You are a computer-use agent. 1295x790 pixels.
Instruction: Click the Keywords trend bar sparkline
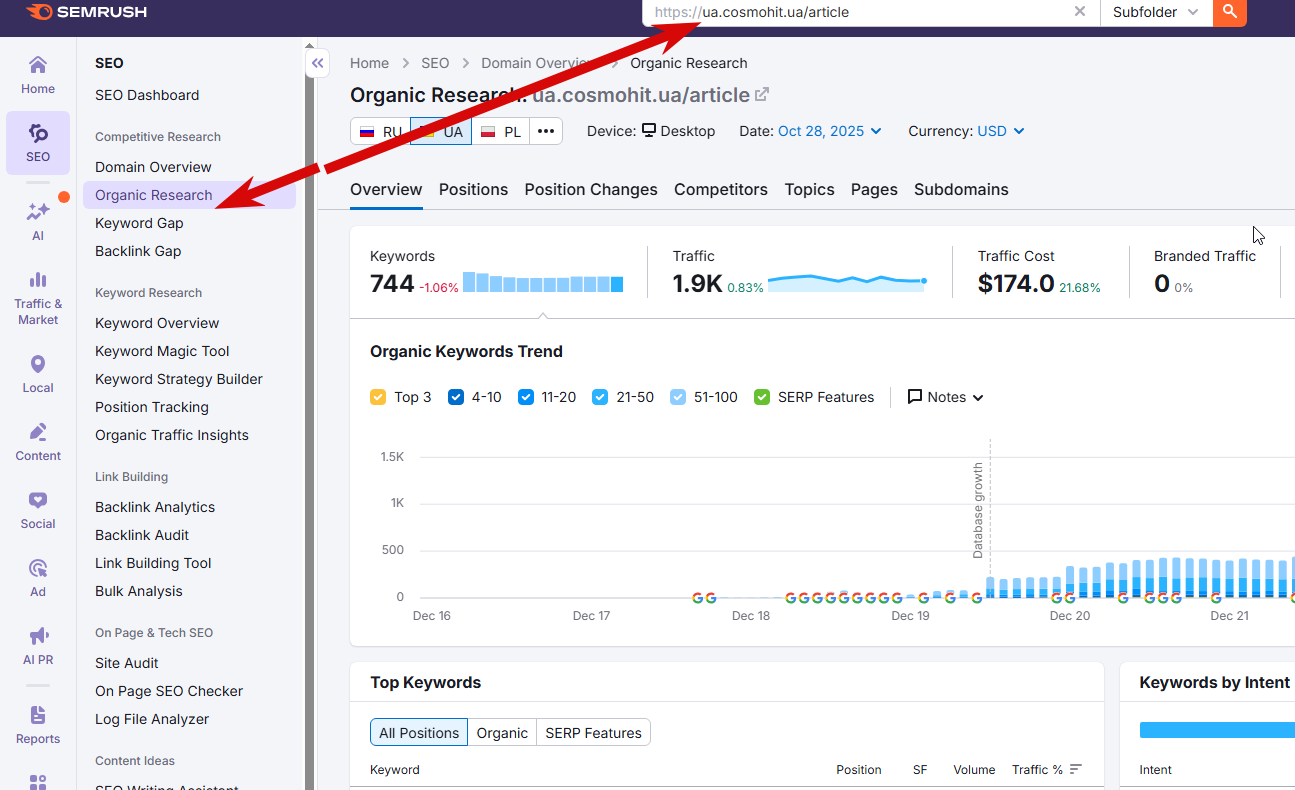543,282
